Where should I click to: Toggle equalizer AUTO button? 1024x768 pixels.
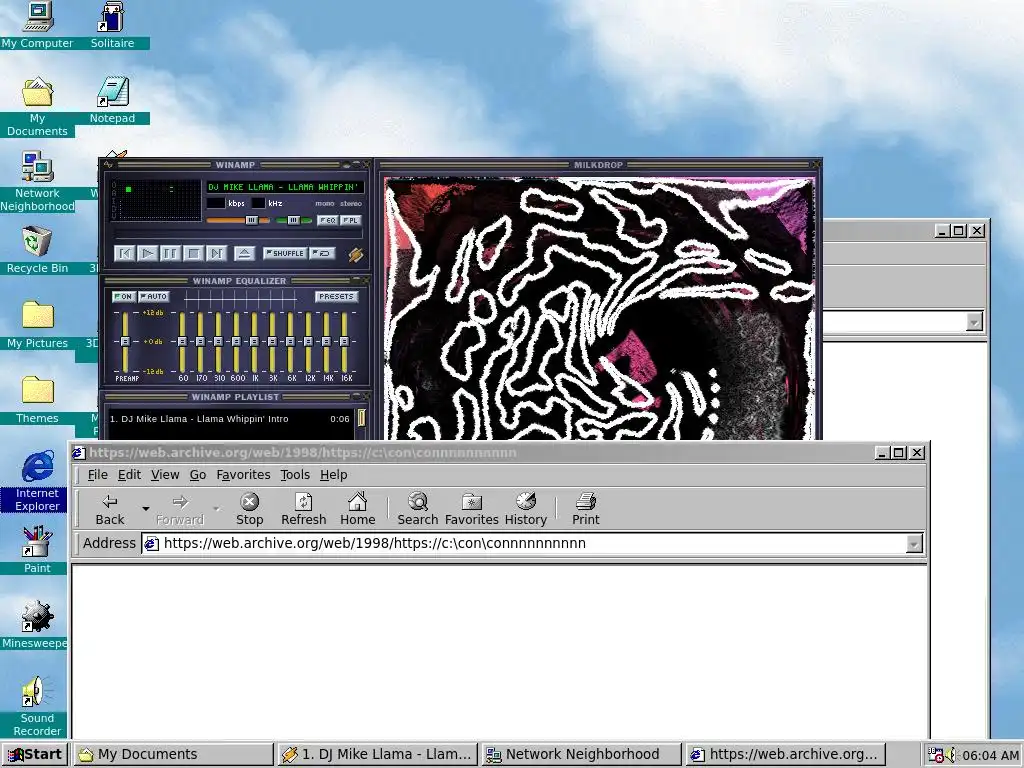point(154,296)
